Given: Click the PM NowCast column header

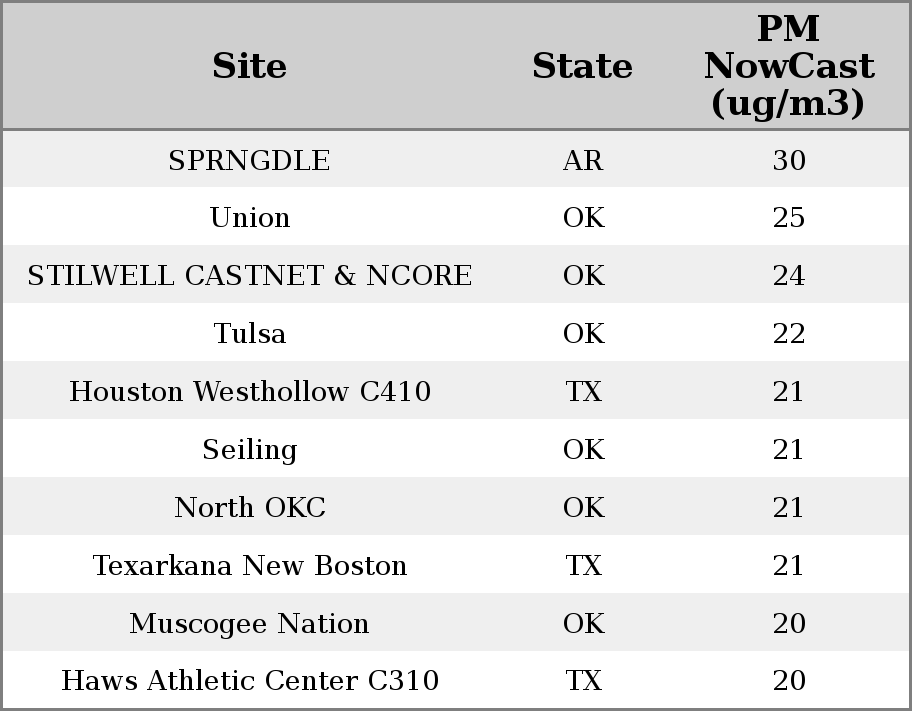Looking at the screenshot, I should 788,66.
